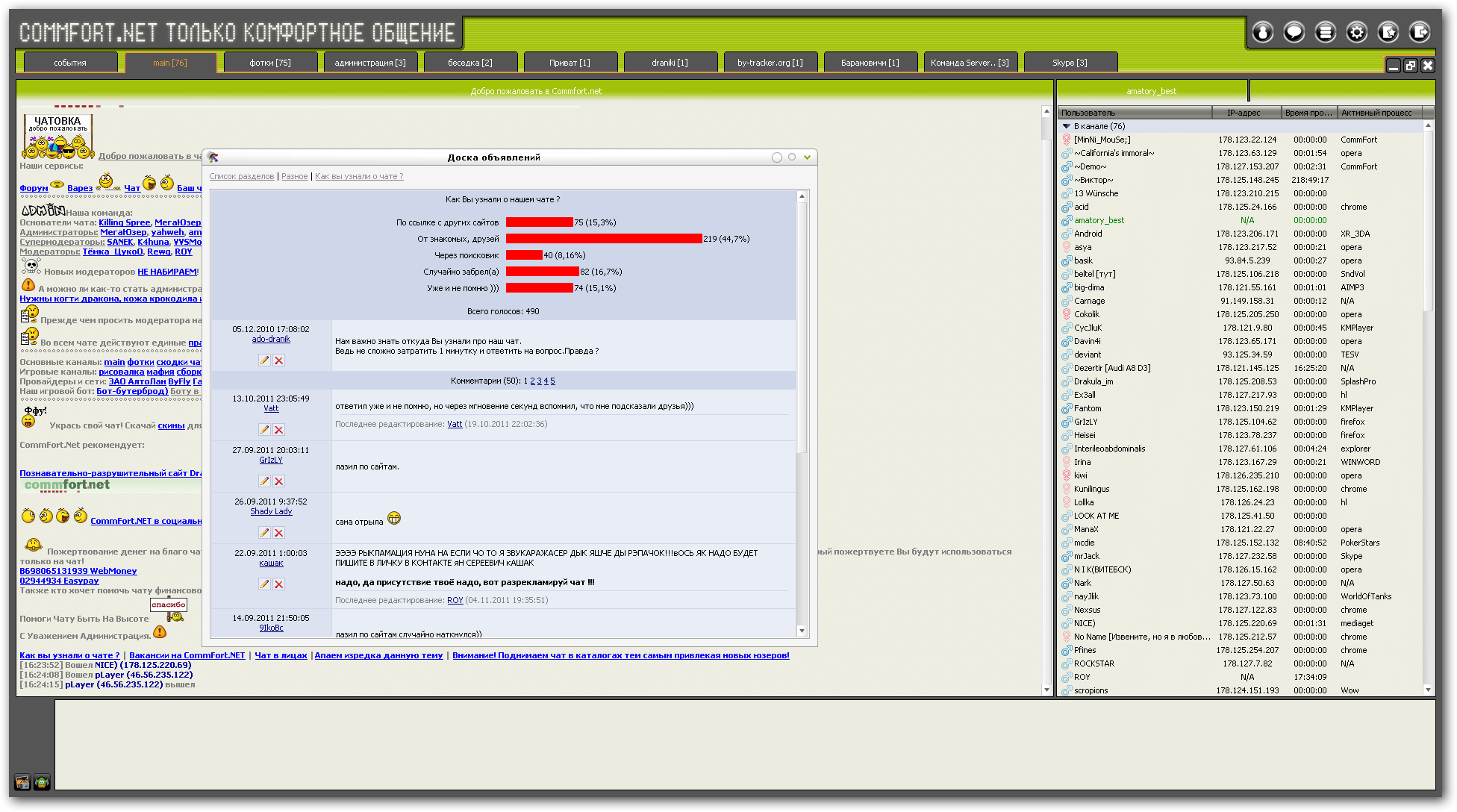Click the user list scroll-down arrow
This screenshot has width=1457, height=812.
[1428, 690]
